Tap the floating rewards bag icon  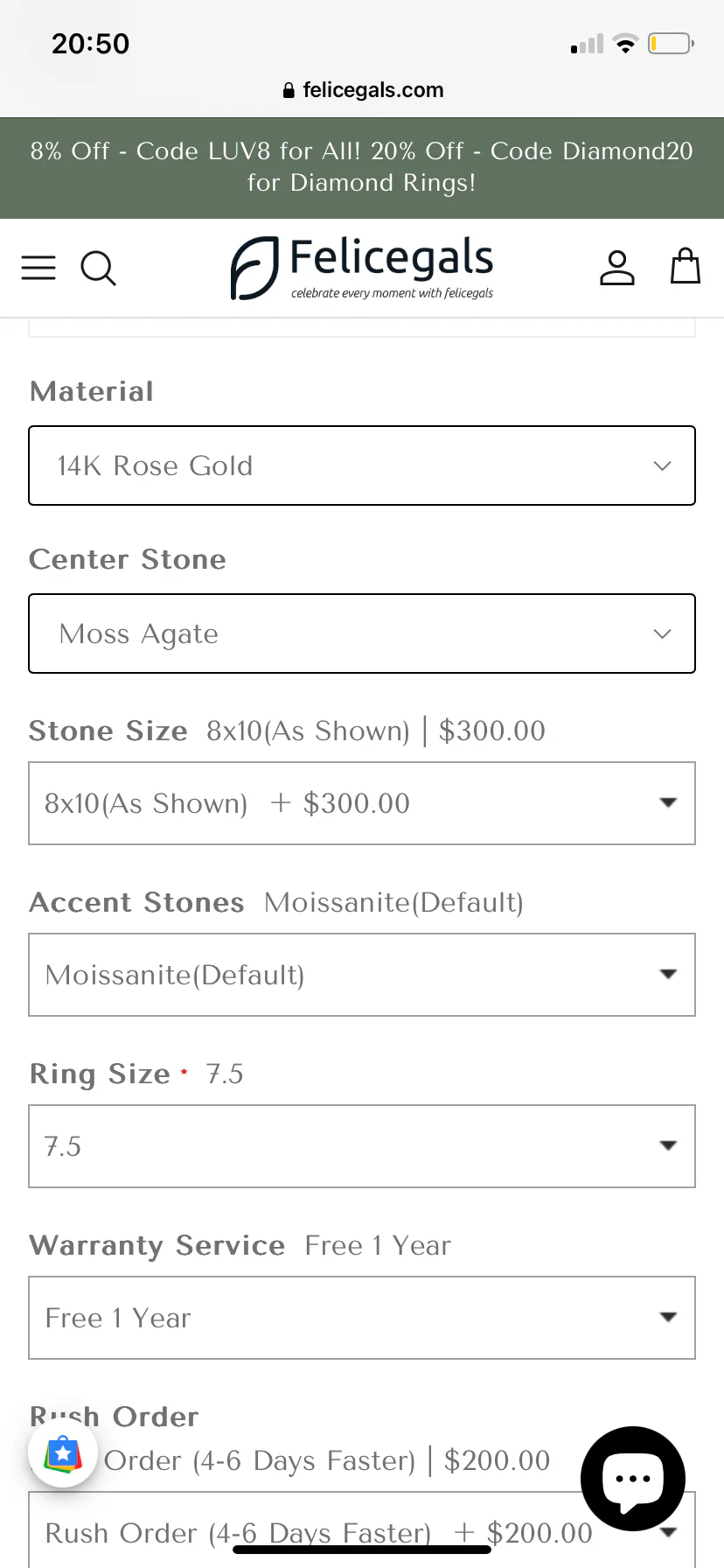63,1454
